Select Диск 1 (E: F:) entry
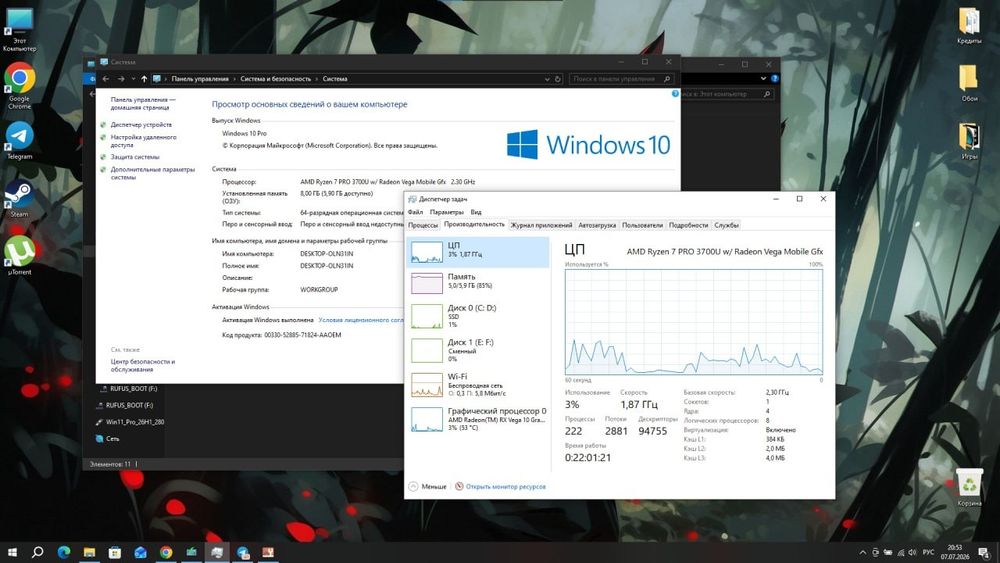The height and width of the screenshot is (563, 1000). pos(478,350)
